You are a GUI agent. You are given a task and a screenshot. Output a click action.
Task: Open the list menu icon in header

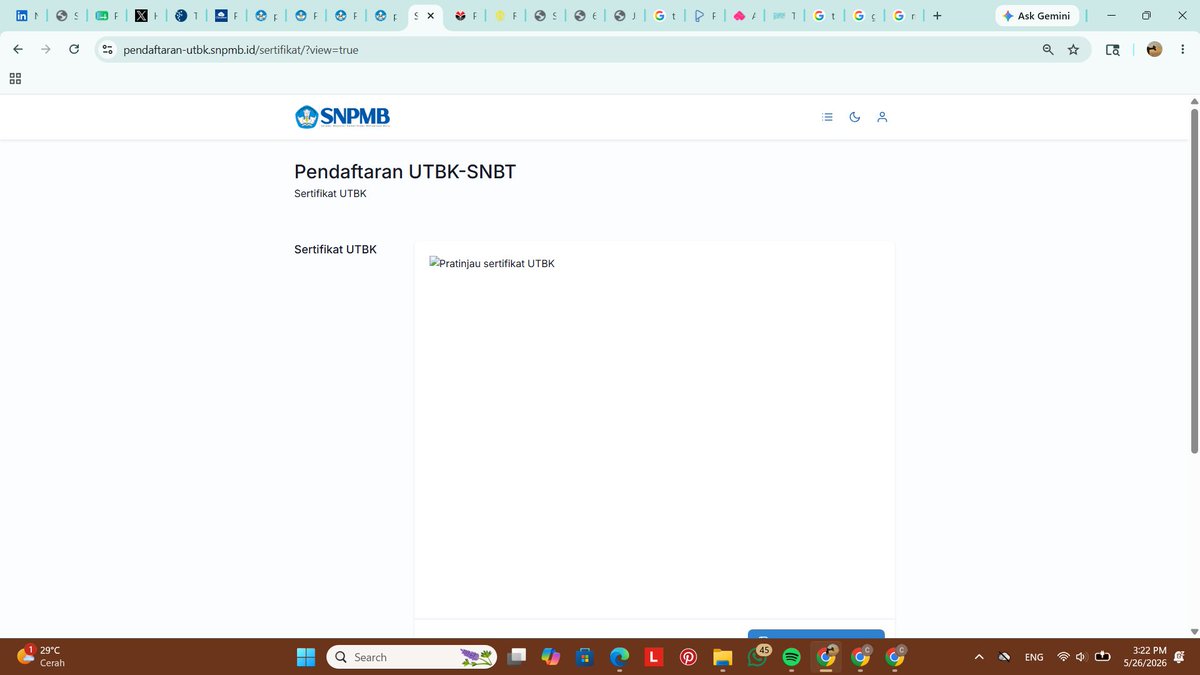[x=827, y=117]
